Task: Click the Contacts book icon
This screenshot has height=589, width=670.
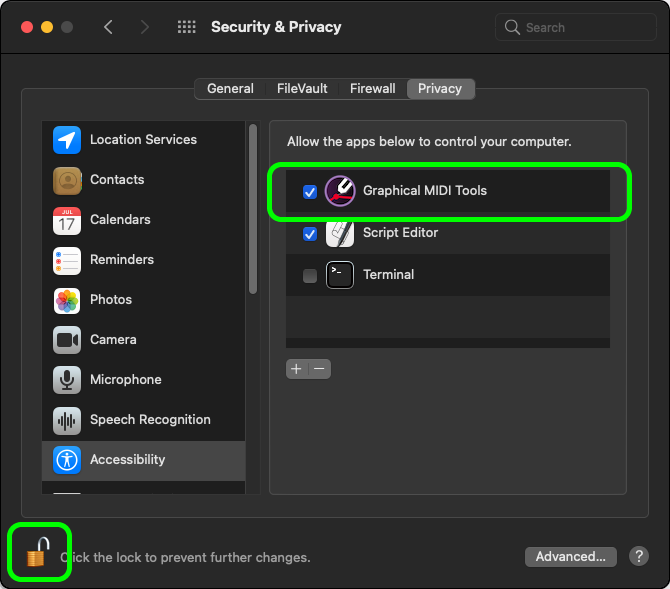Action: point(67,180)
